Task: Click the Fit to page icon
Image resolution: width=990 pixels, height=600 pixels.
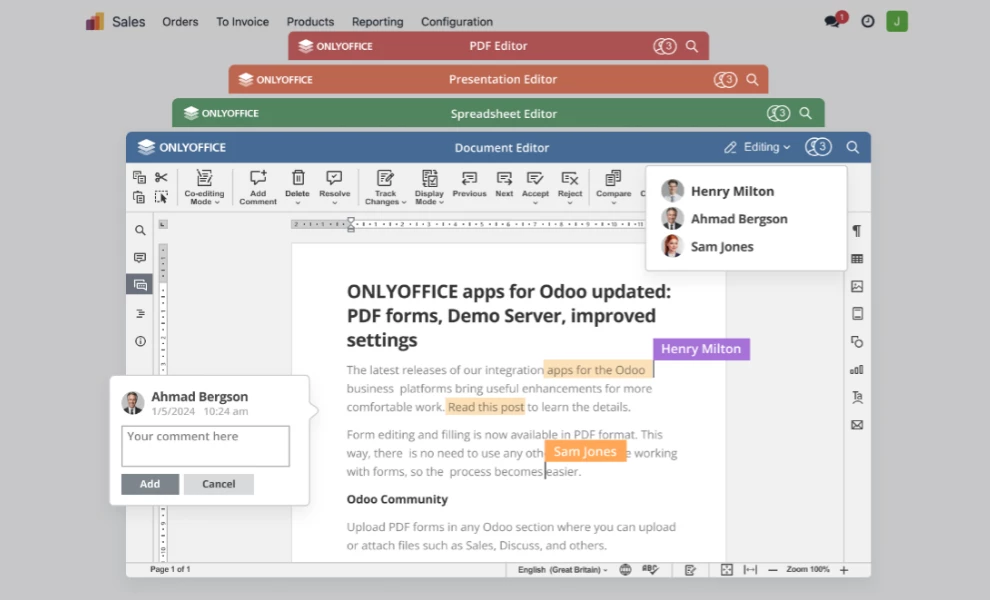Action: coord(727,570)
